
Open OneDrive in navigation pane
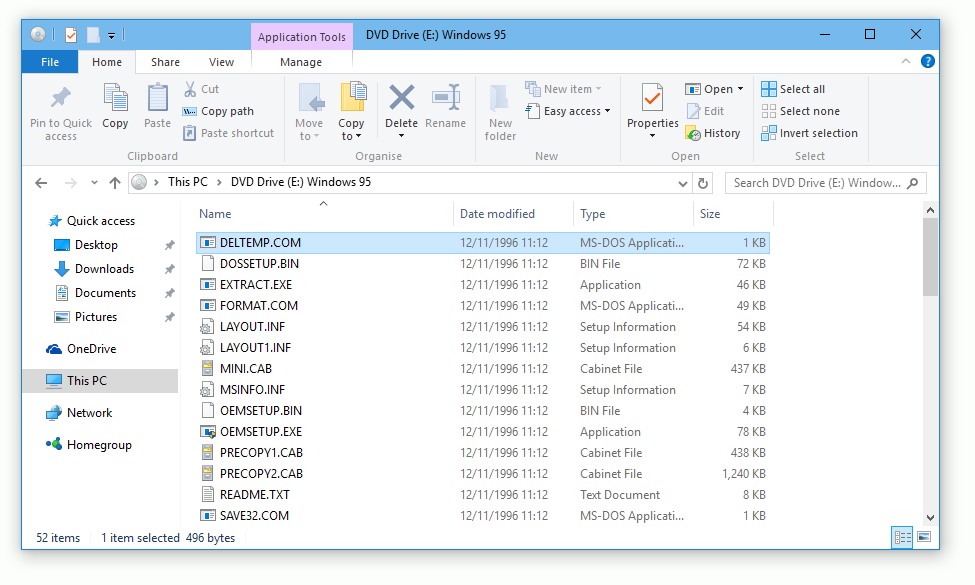[x=81, y=349]
